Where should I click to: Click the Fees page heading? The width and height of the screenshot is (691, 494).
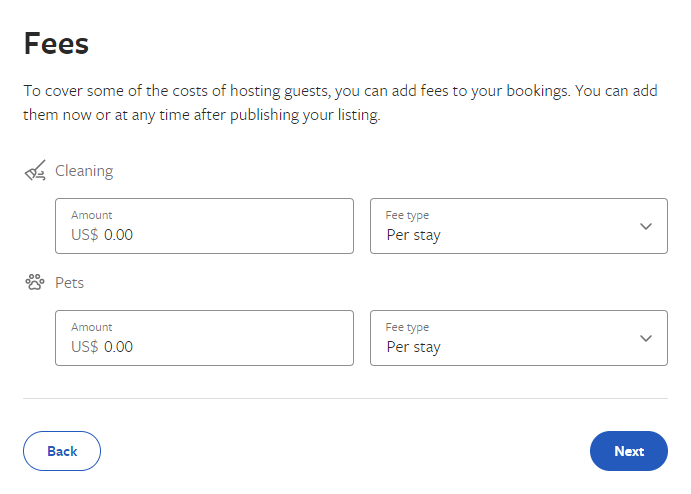56,44
